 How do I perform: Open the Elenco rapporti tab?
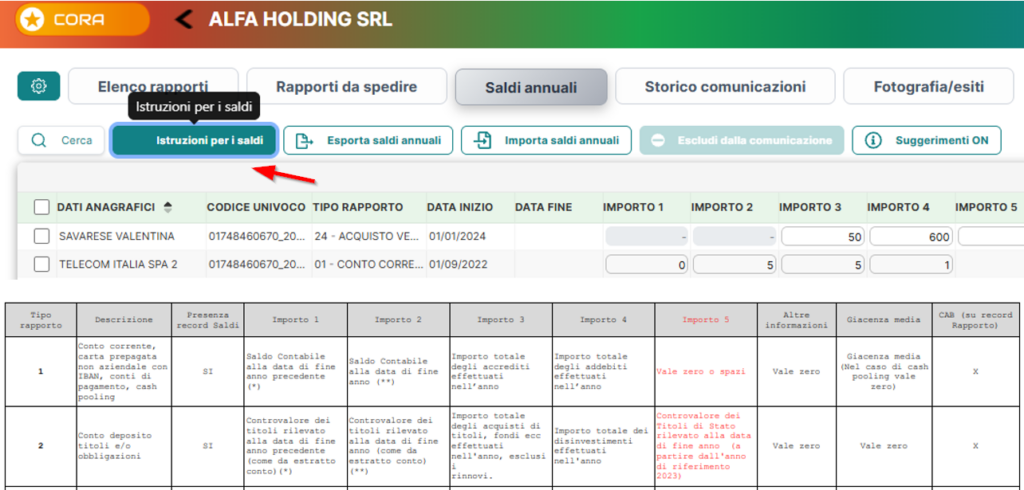[x=153, y=86]
